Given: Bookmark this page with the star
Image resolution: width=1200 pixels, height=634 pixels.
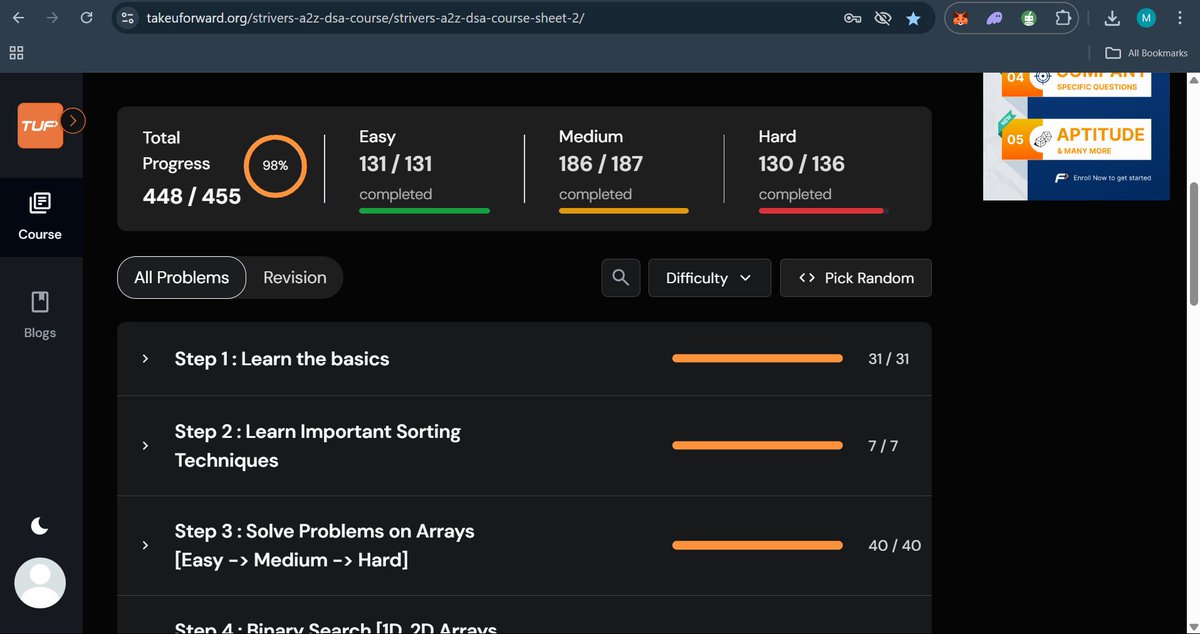Looking at the screenshot, I should pos(913,18).
